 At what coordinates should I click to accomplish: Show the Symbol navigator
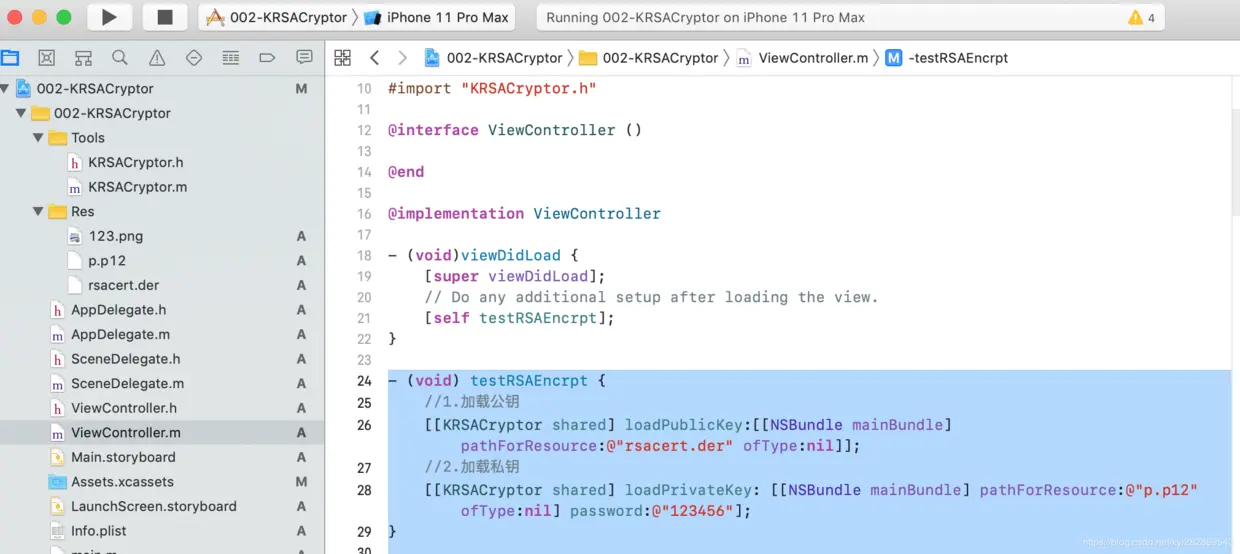point(83,58)
